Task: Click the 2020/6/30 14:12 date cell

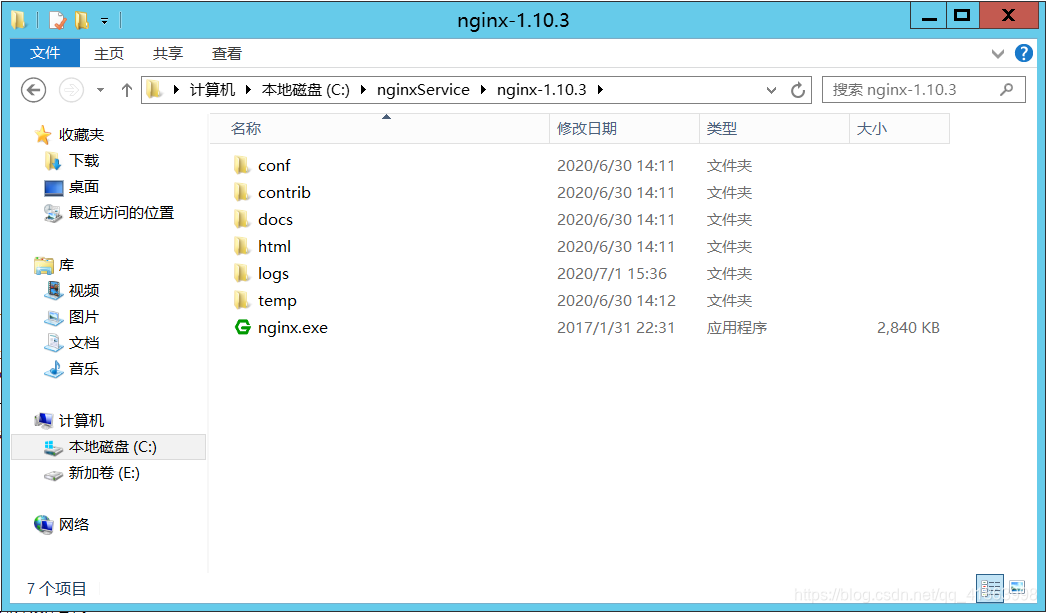Action: tap(616, 300)
